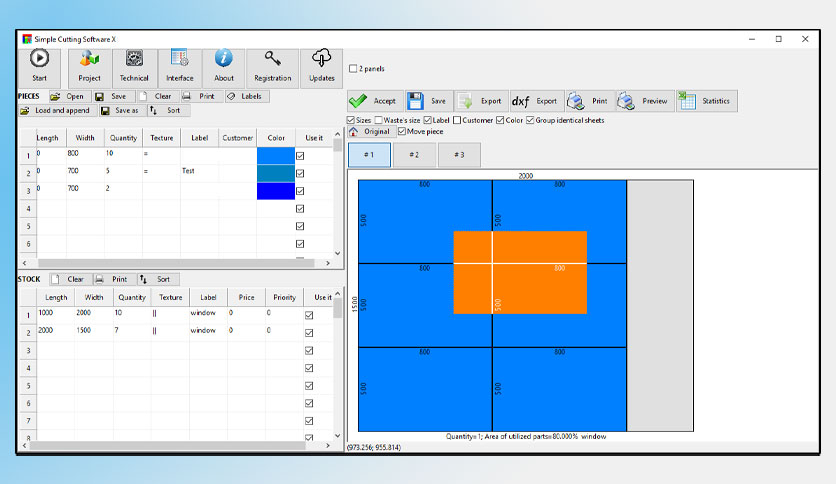Uncheck Use it for stock row 1
The height and width of the screenshot is (484, 836).
click(309, 315)
